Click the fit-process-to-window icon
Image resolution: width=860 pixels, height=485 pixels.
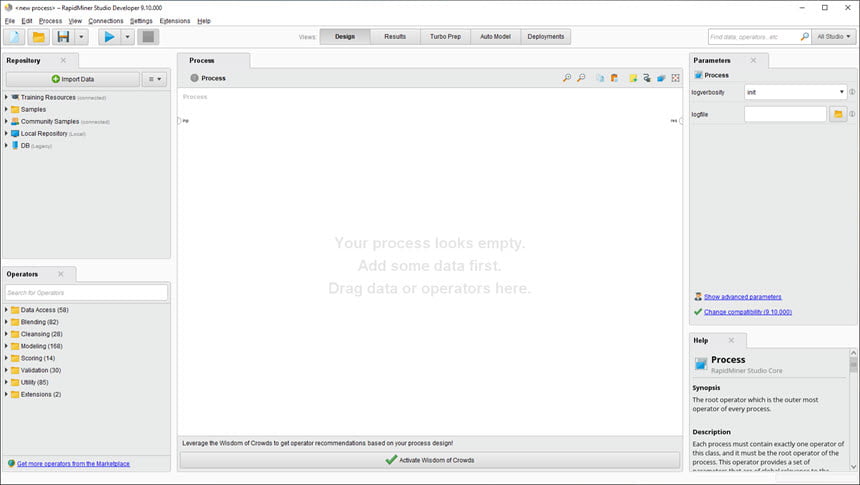(676, 78)
